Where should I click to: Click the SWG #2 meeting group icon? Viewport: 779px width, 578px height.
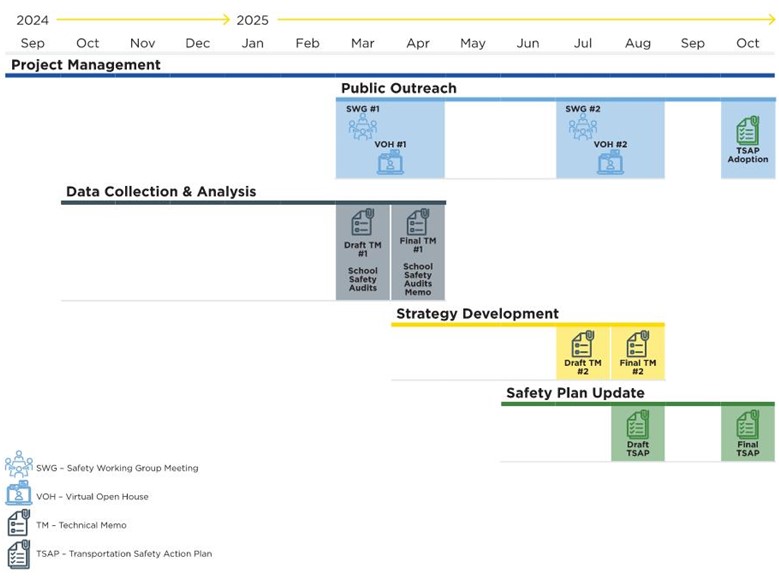tap(583, 127)
